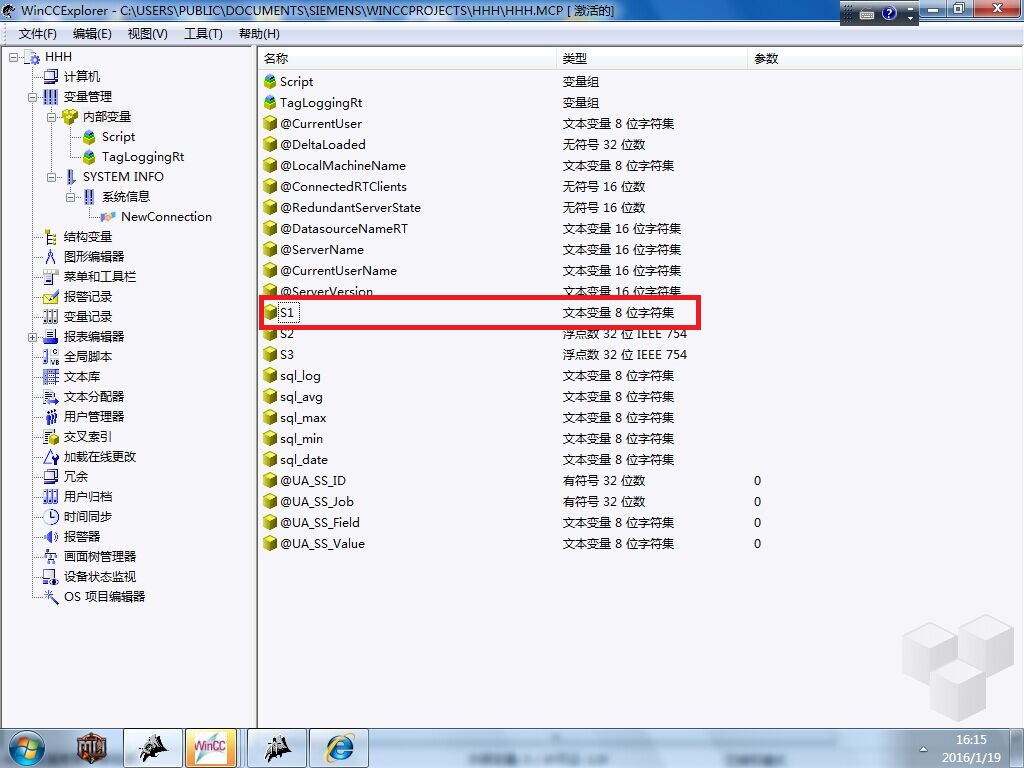Show hidden system tray icons arrow
1024x768 pixels.
923,749
